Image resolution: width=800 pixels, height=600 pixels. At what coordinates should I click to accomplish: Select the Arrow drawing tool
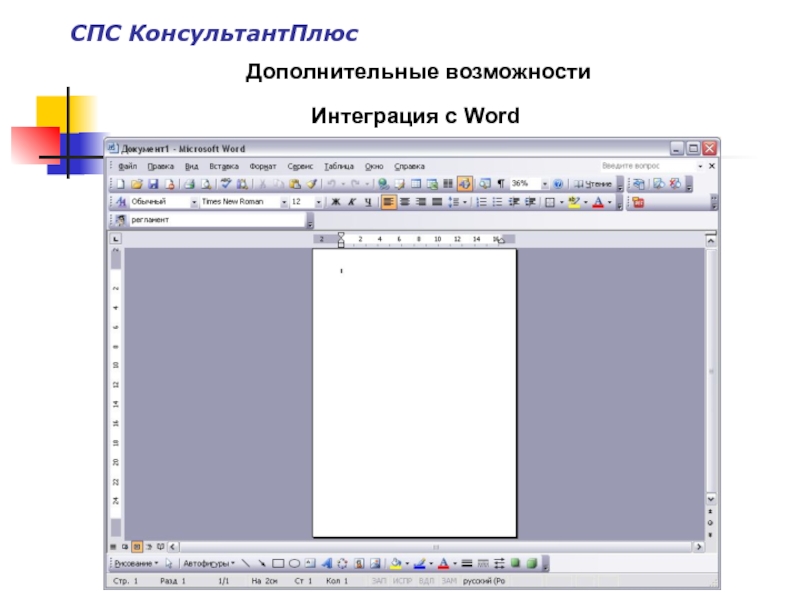(262, 564)
